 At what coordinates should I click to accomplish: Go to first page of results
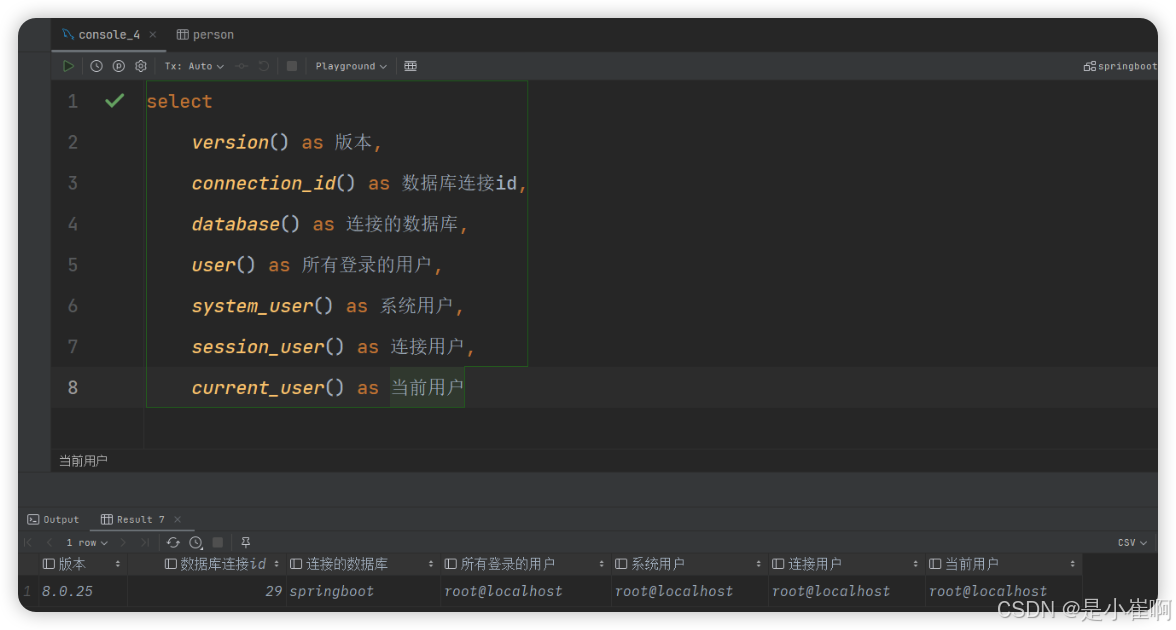click(x=28, y=542)
